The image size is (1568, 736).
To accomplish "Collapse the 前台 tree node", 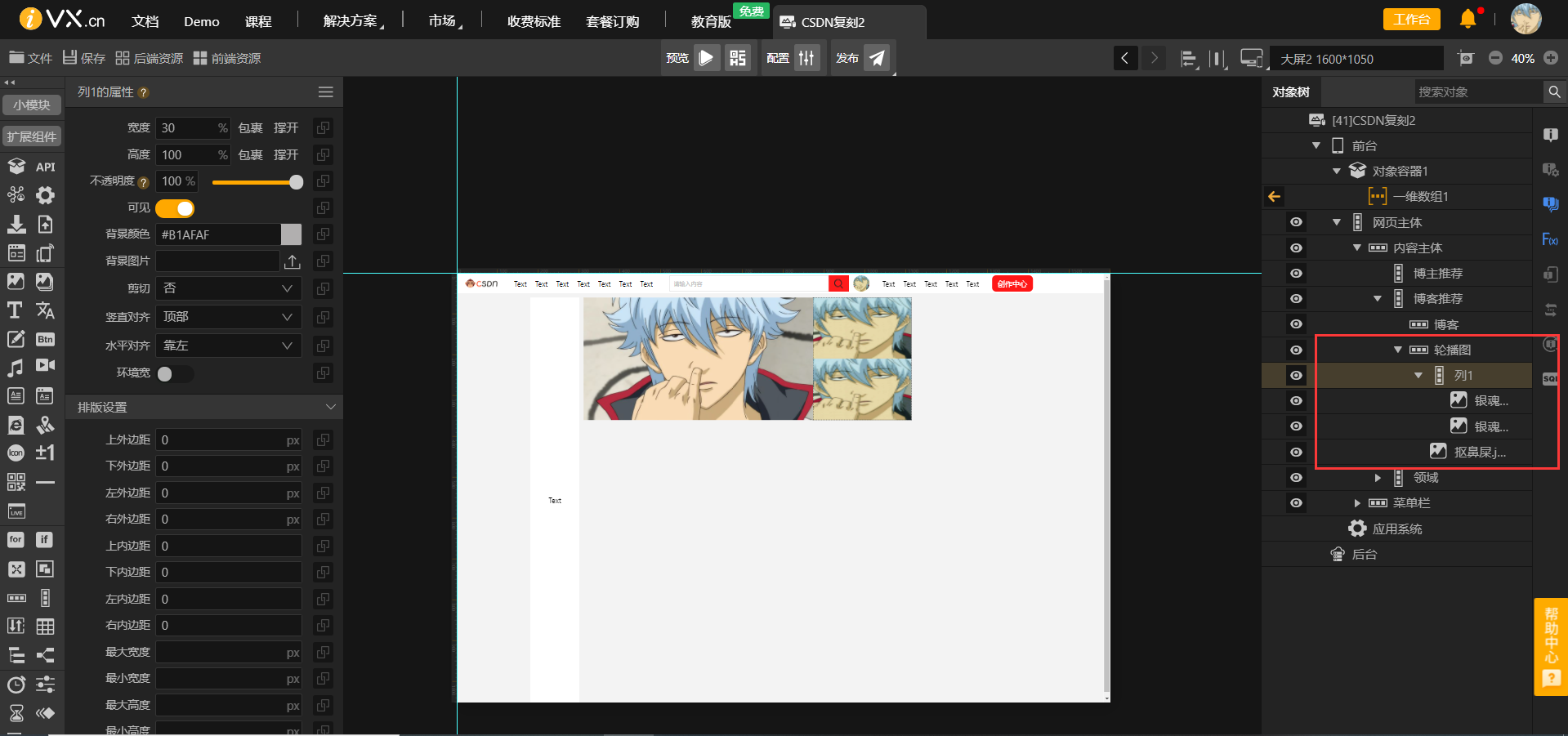I will (1316, 145).
